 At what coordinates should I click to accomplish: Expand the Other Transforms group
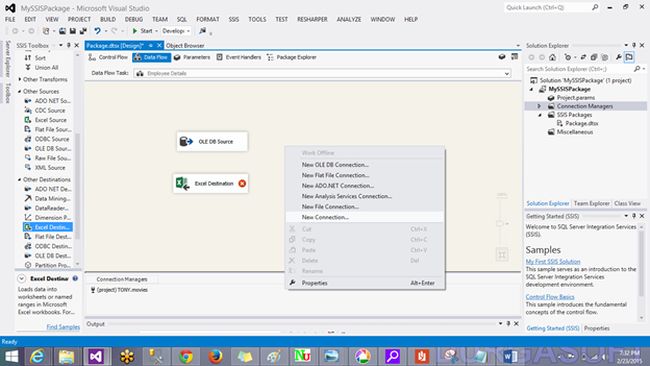point(19,79)
